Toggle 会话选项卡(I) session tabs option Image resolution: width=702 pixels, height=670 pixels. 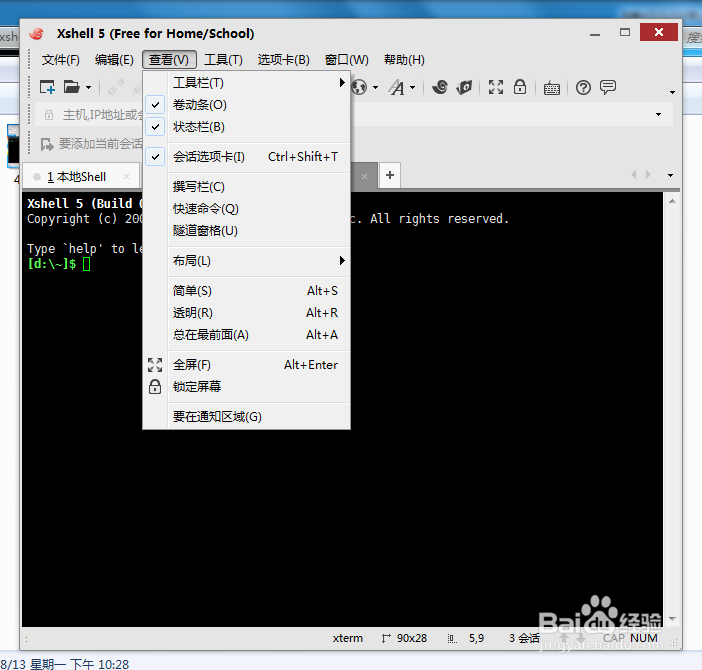[247, 157]
